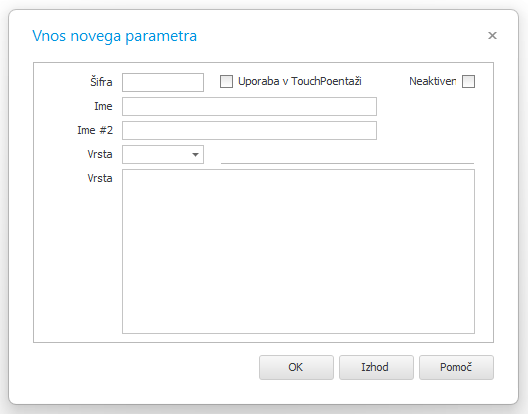Screen dimensions: 528x414
Task: Enable Uporaba v TouchPoentaži checkbox
Action: (x=226, y=82)
